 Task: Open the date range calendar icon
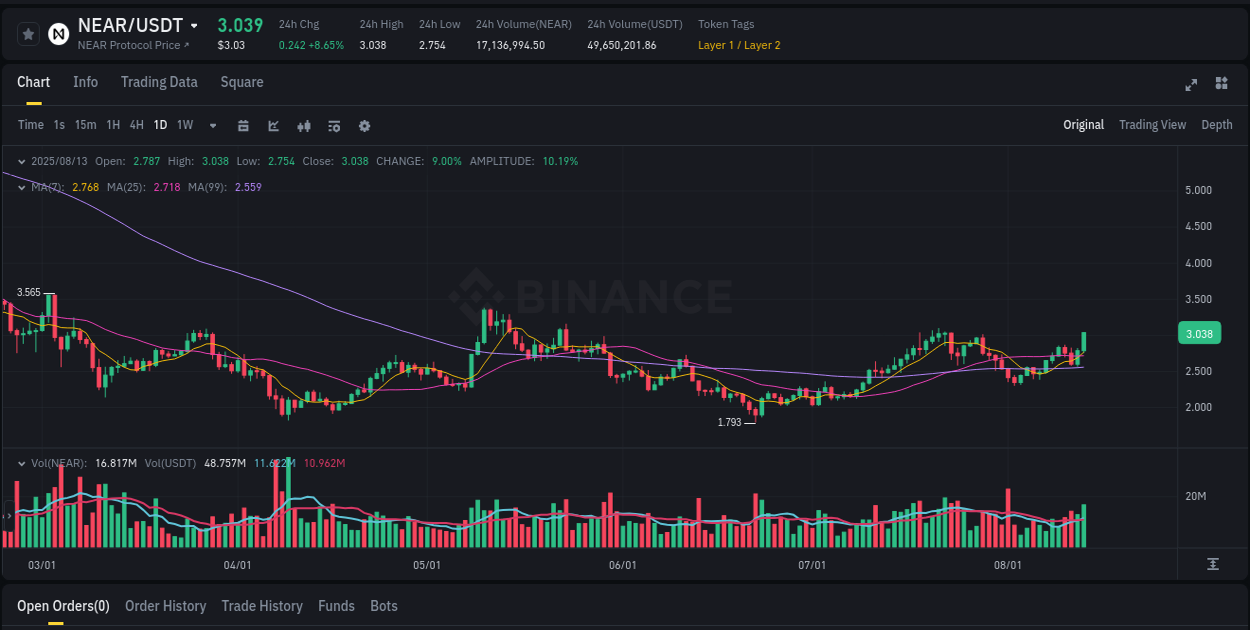pyautogui.click(x=243, y=126)
